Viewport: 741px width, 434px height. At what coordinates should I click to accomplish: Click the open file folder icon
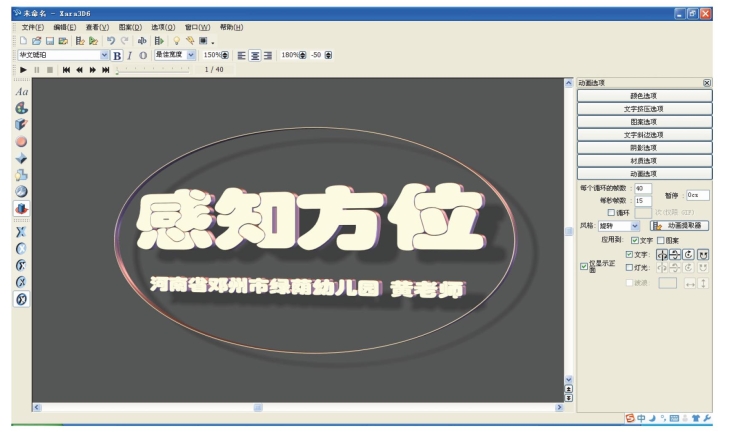coord(35,41)
